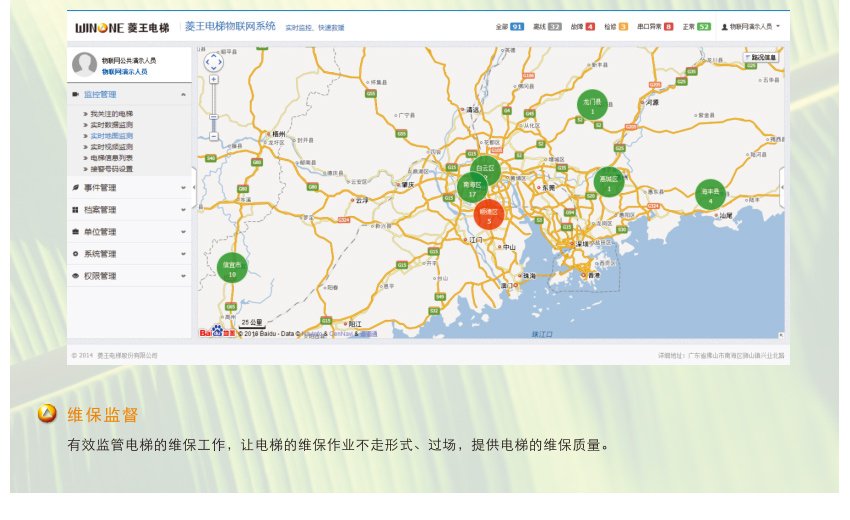The height and width of the screenshot is (520, 850).
Task: Click the 25 公里 map scale label
Action: coord(252,322)
